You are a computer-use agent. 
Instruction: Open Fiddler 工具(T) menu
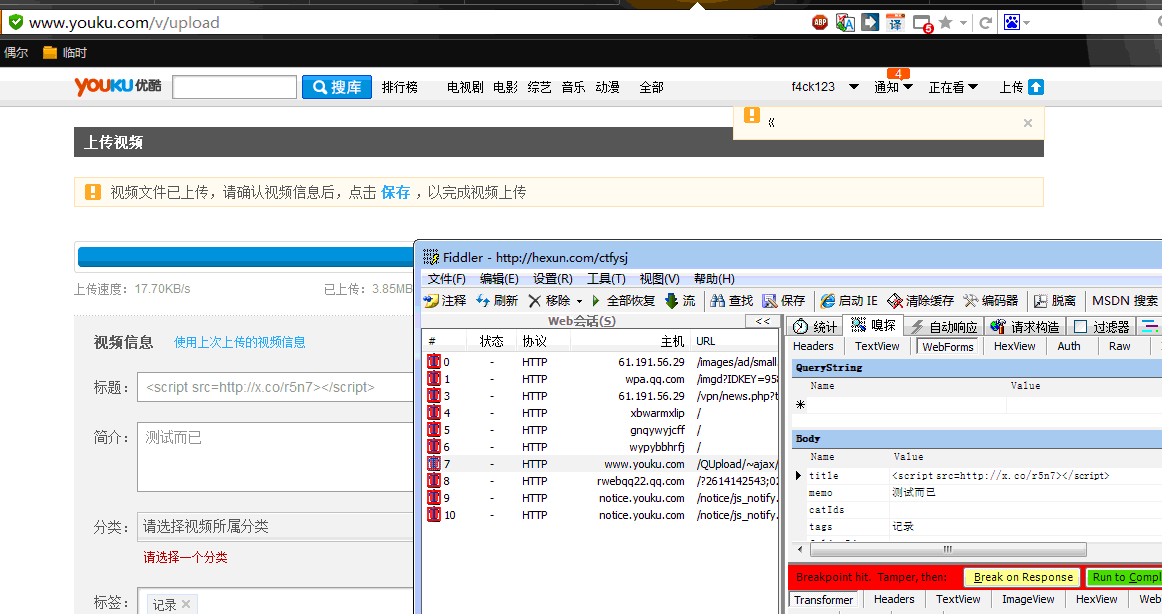point(606,278)
